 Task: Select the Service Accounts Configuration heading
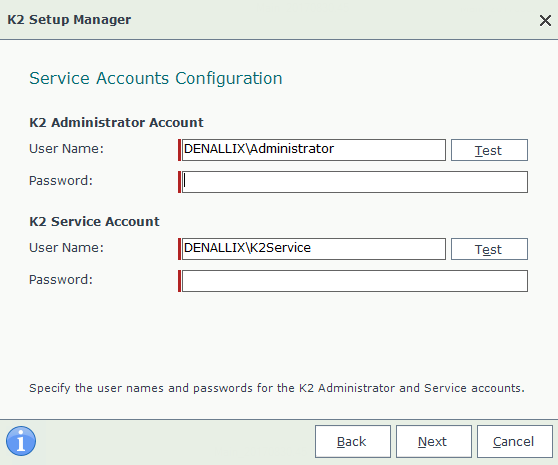[x=156, y=78]
